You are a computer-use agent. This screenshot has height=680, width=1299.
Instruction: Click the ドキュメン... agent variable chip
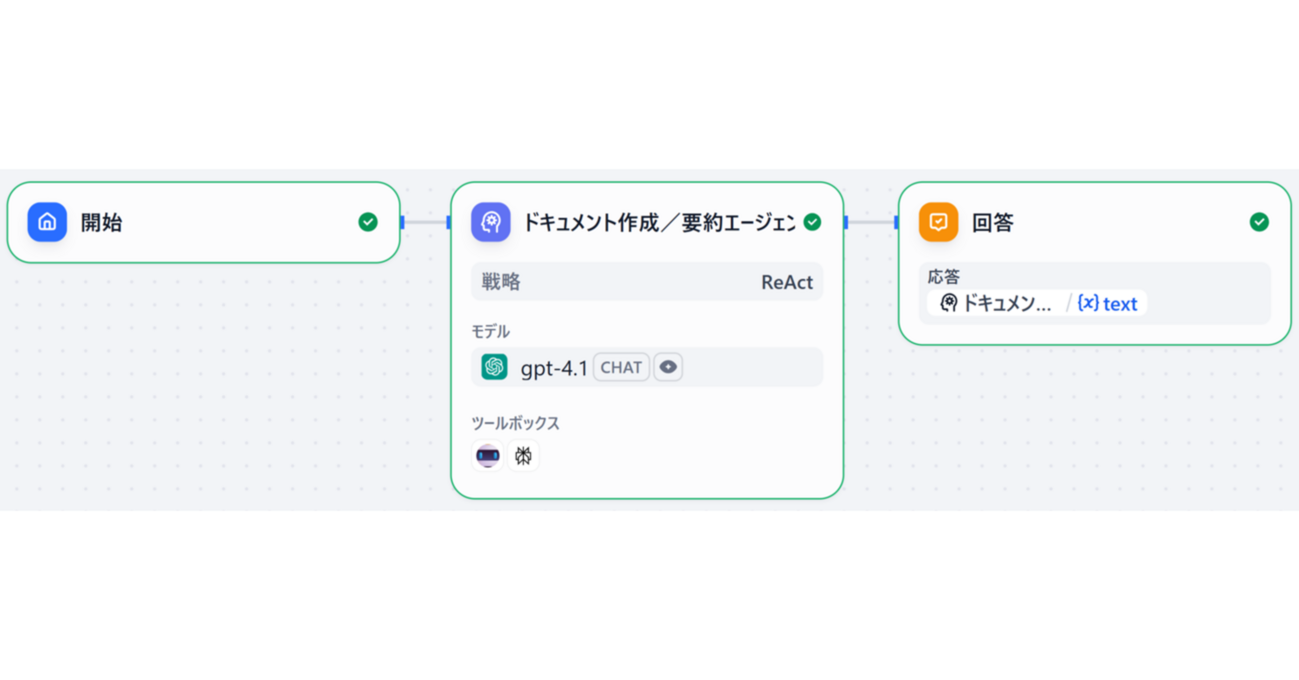click(x=996, y=304)
